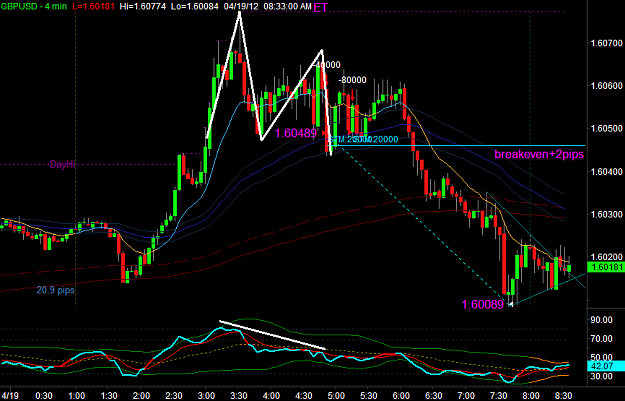
Task: Click 1.60400 on the price axis
Action: coord(606,171)
